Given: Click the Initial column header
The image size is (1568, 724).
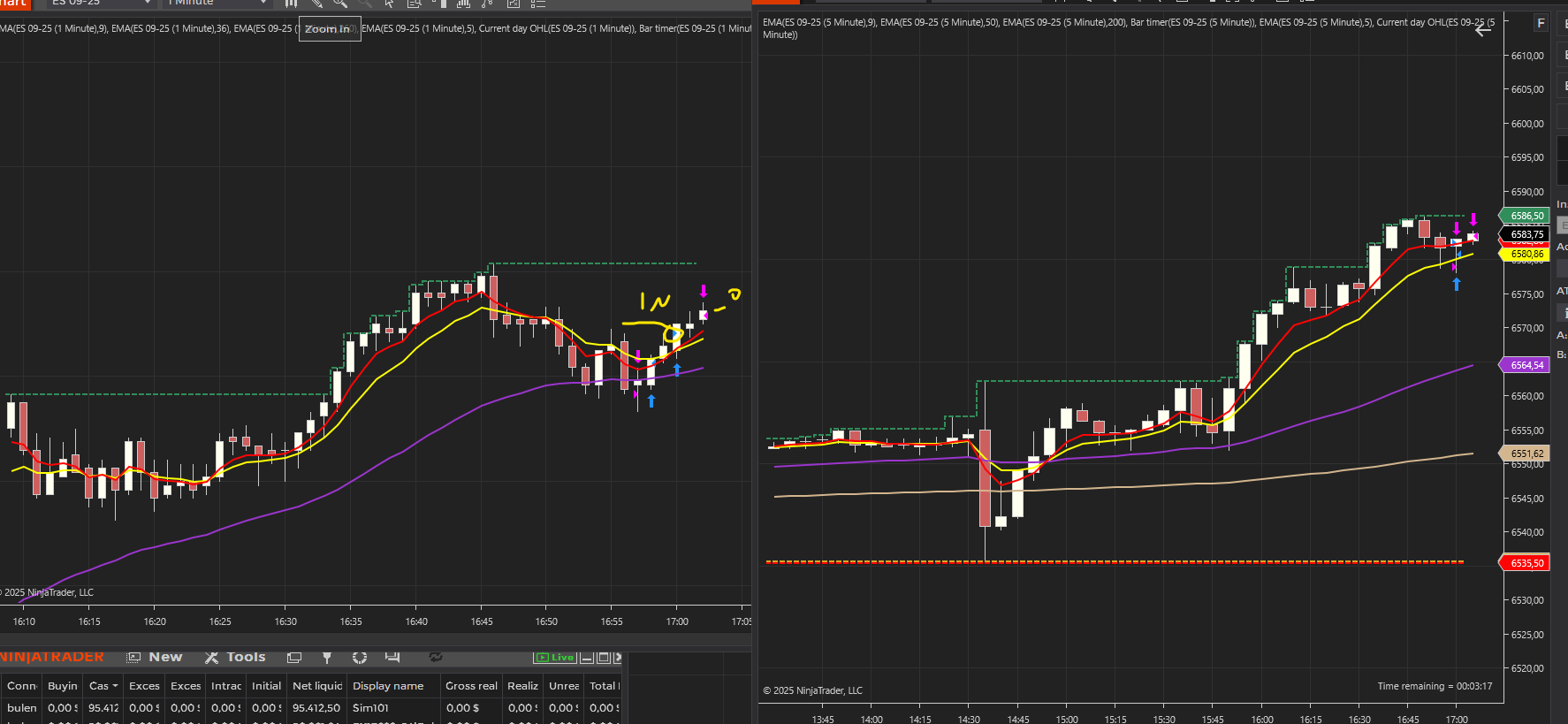Looking at the screenshot, I should (266, 686).
